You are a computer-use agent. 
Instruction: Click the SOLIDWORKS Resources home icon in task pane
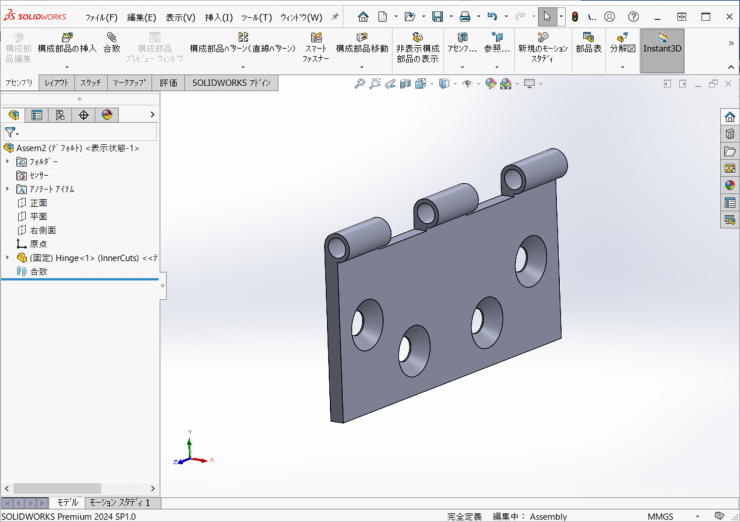click(x=729, y=117)
